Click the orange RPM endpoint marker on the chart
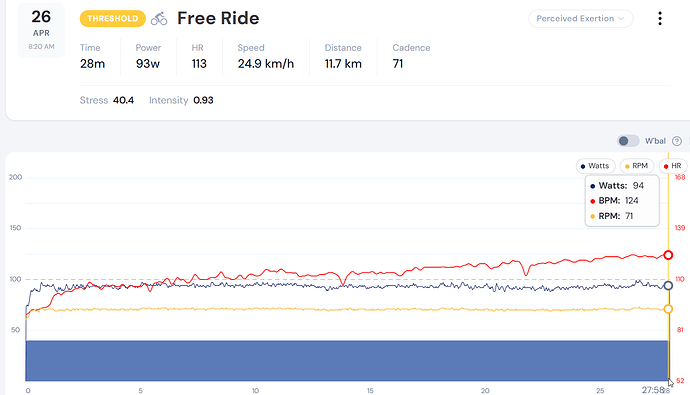 coord(668,309)
